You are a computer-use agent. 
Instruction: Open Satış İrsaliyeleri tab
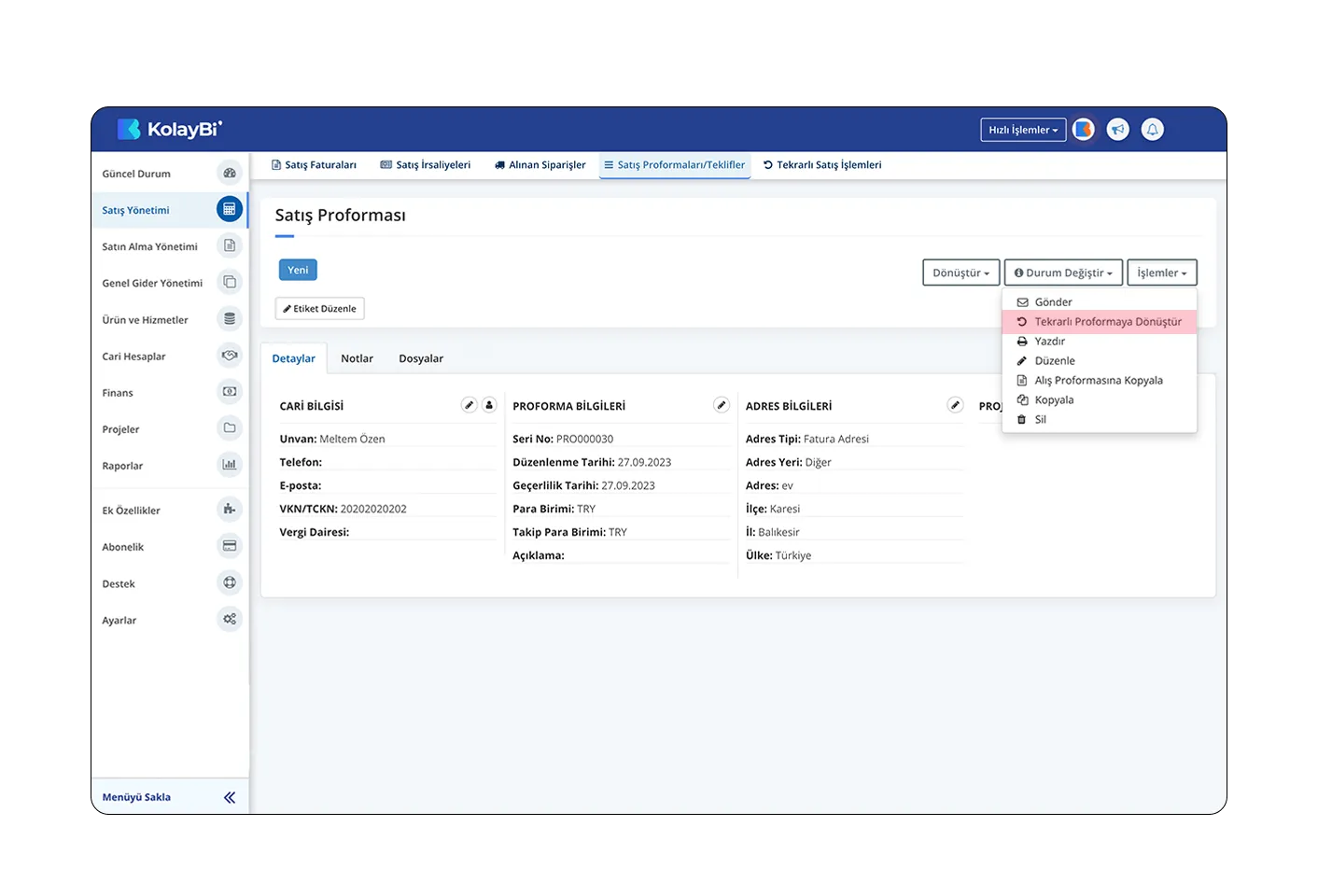tap(426, 164)
